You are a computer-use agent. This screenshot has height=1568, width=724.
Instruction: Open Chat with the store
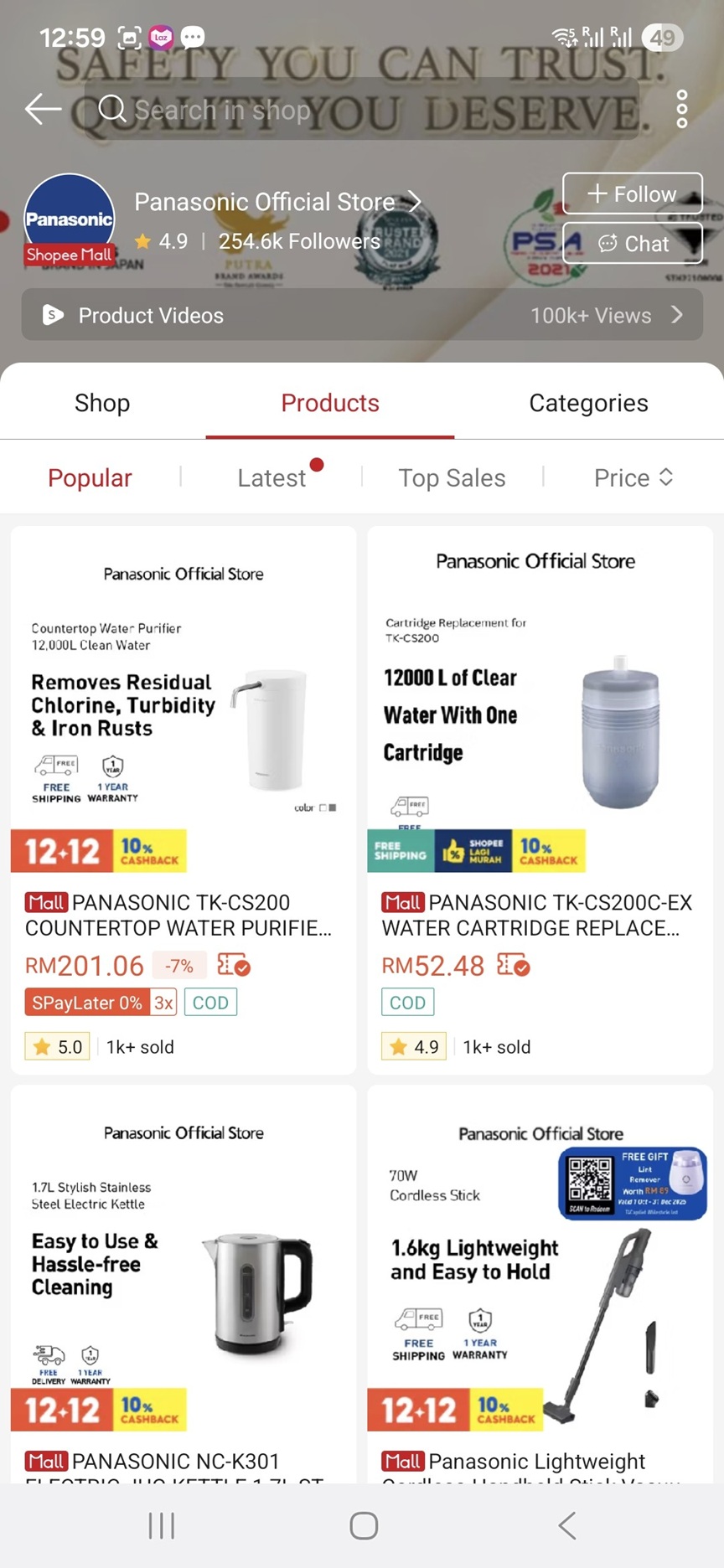pyautogui.click(x=632, y=244)
